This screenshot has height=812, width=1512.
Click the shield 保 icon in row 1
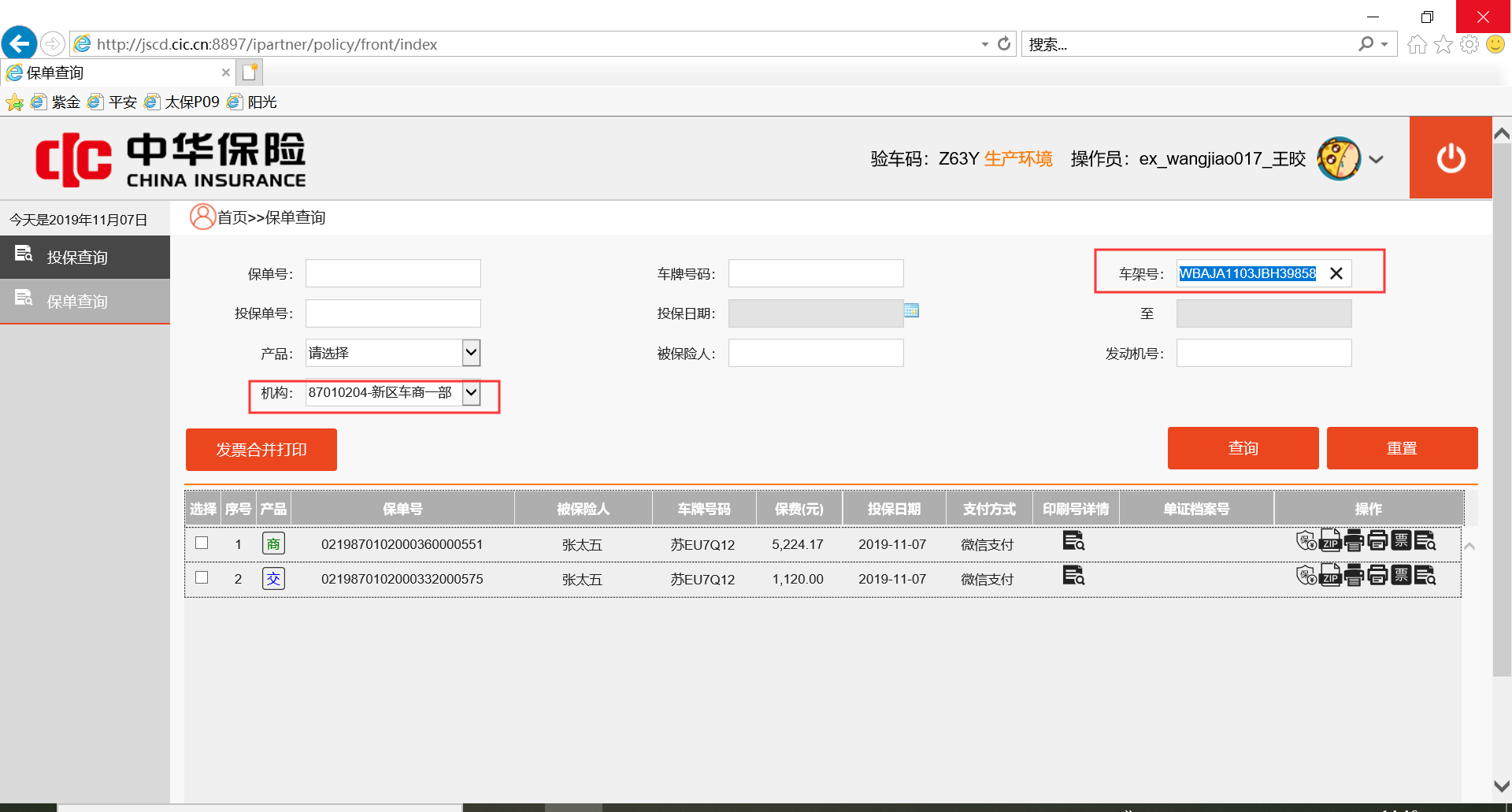pos(1306,541)
